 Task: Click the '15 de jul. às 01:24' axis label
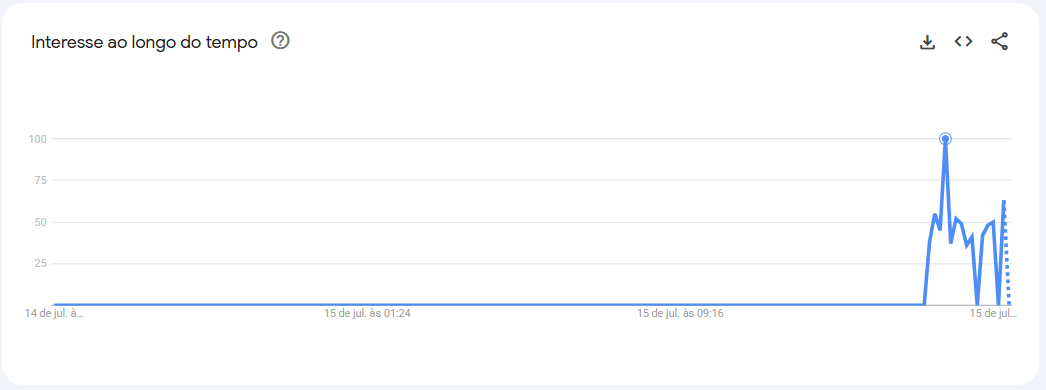coord(368,313)
